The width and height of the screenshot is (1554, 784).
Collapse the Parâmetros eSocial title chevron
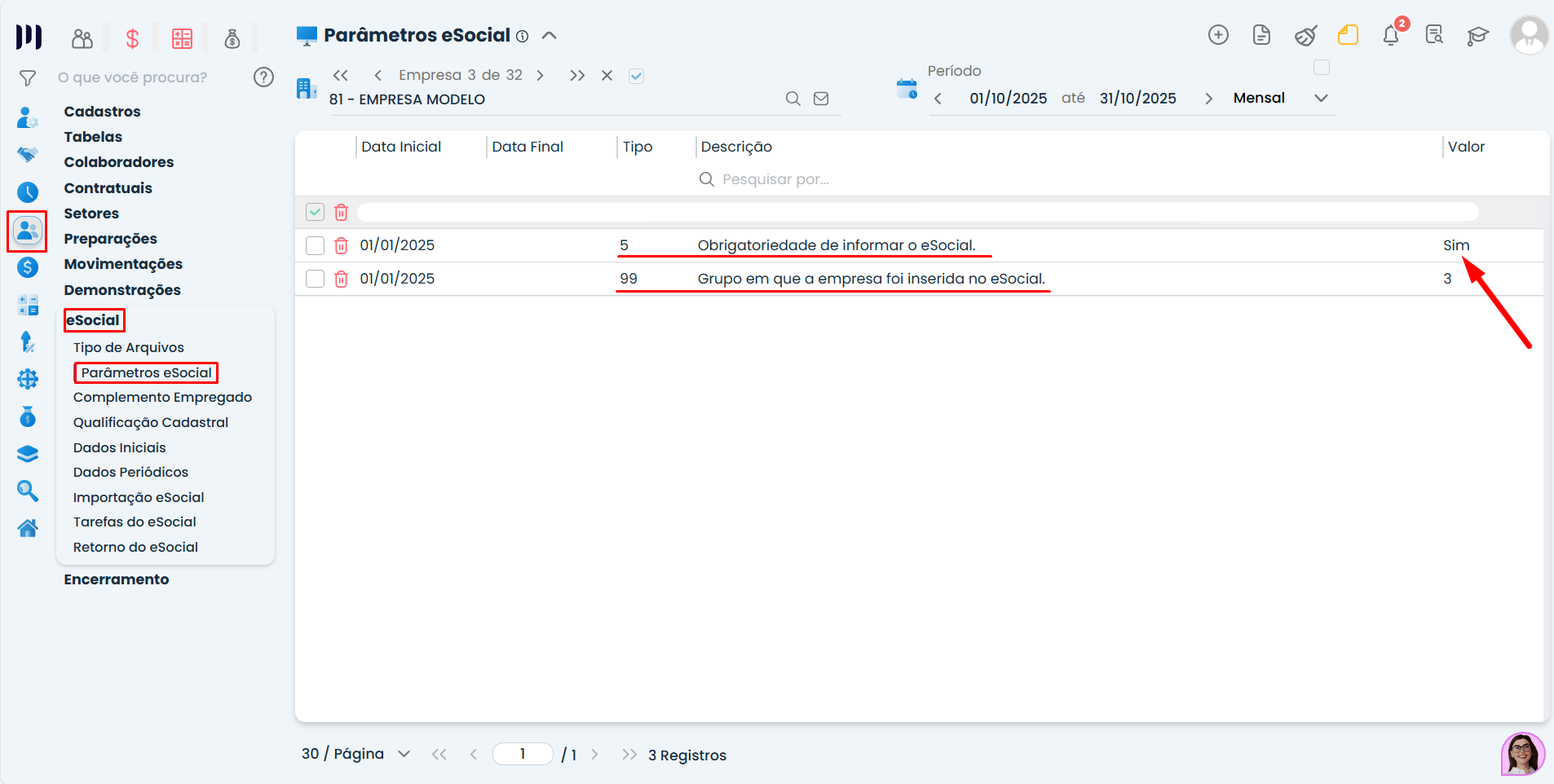pyautogui.click(x=550, y=36)
